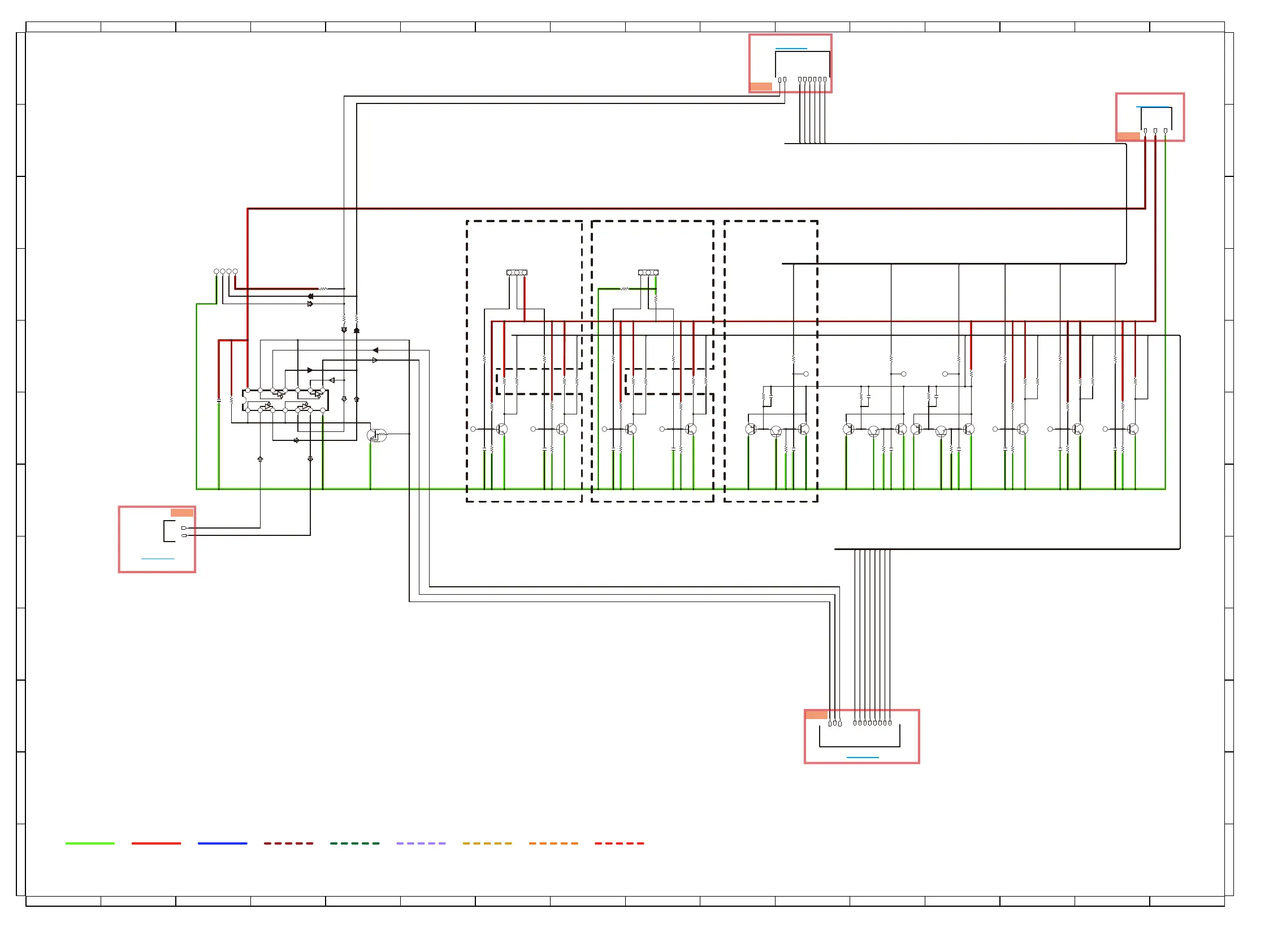1282x952 pixels.
Task: Click the bottom multi-pin connector symbol
Action: (860, 734)
